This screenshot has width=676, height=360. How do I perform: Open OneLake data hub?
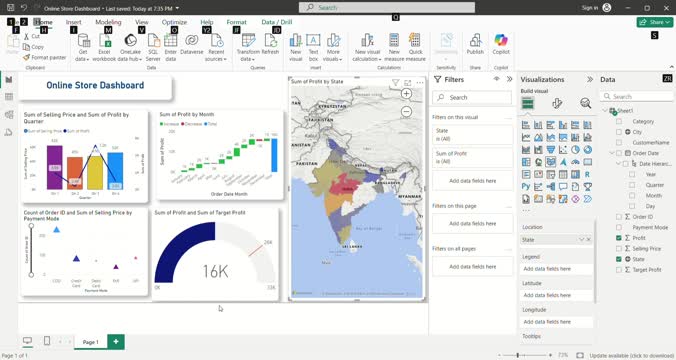tap(130, 47)
